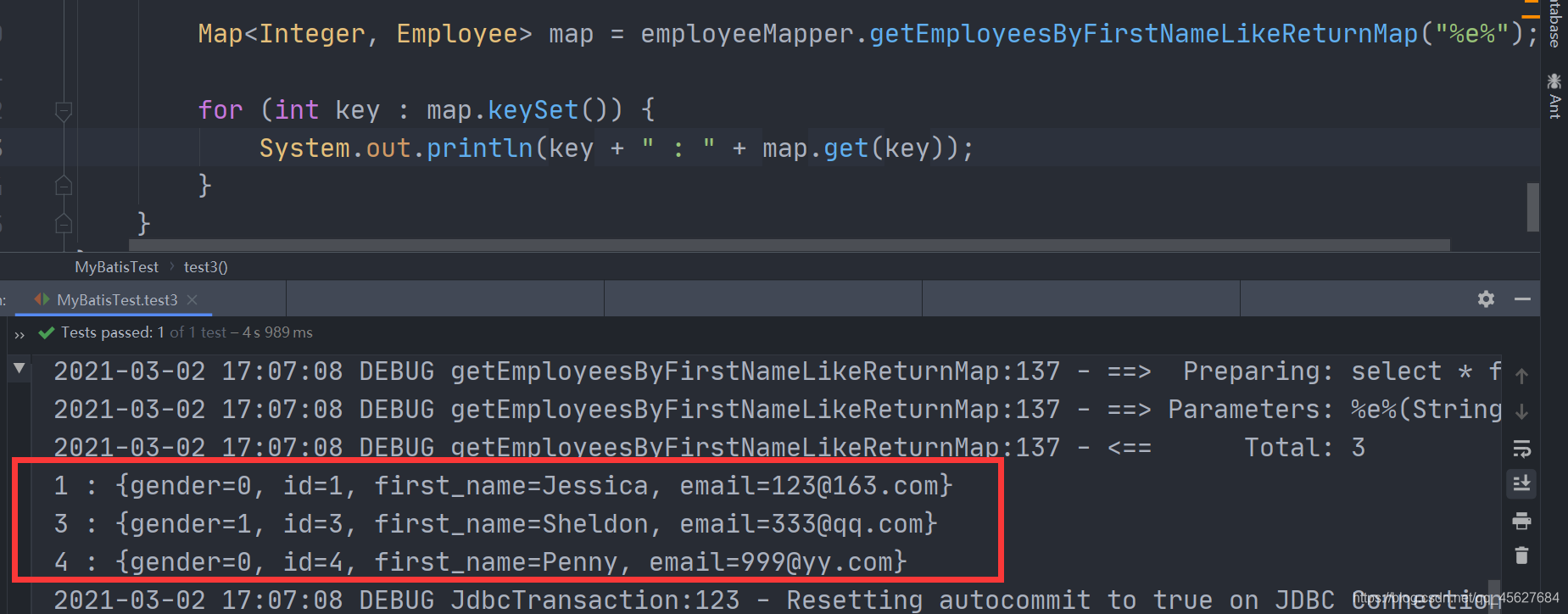Minimize the run tool window
This screenshot has height=614, width=1568.
(1522, 299)
